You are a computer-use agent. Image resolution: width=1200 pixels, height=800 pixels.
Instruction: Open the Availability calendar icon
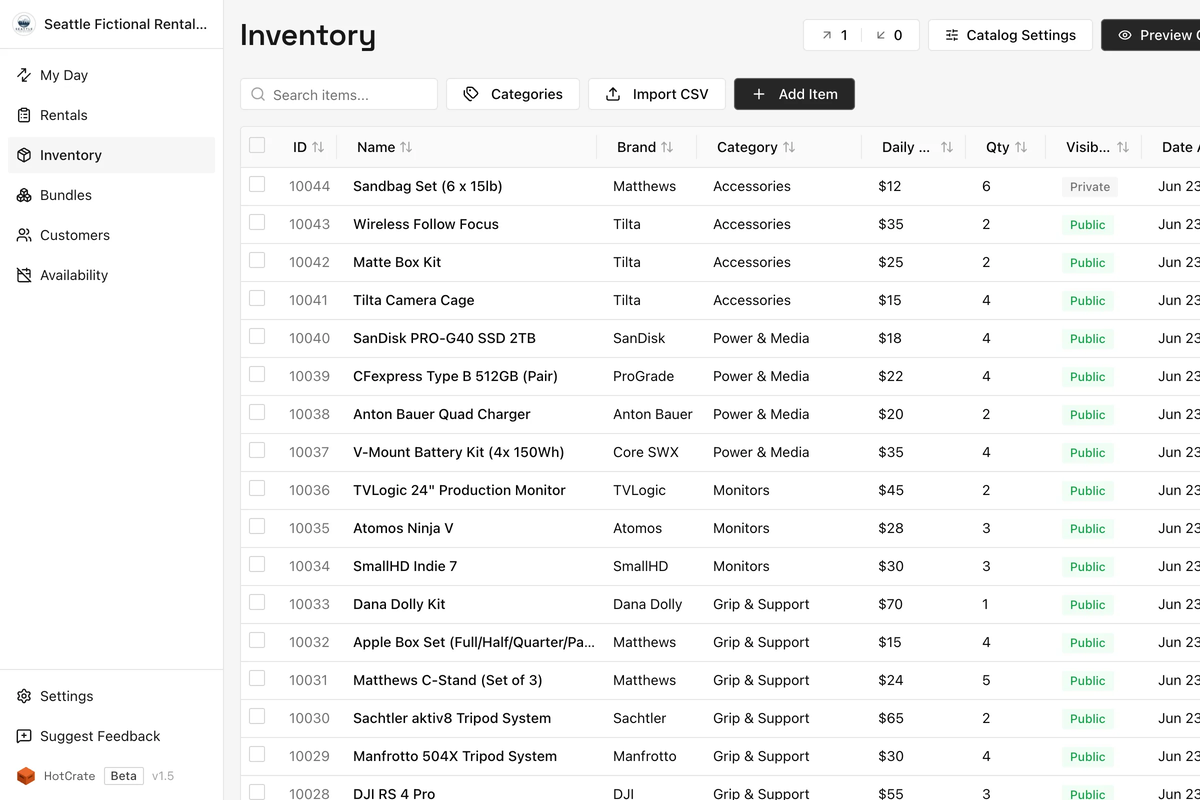coord(24,275)
